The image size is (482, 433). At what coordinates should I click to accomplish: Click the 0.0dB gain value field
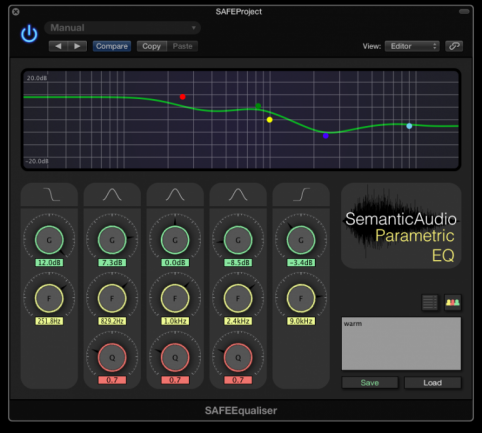(175, 263)
